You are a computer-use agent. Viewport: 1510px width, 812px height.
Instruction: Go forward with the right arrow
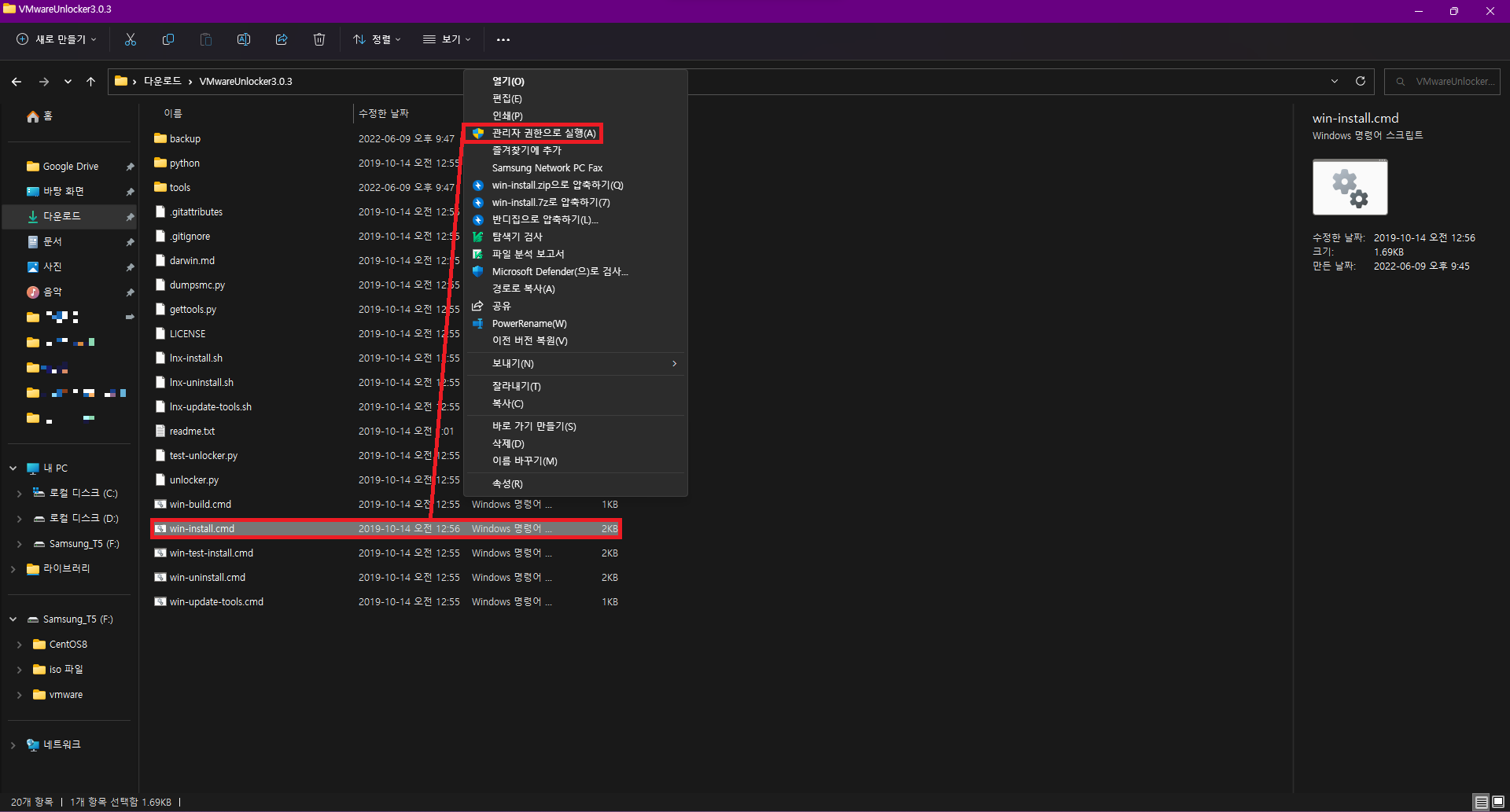pyautogui.click(x=44, y=81)
